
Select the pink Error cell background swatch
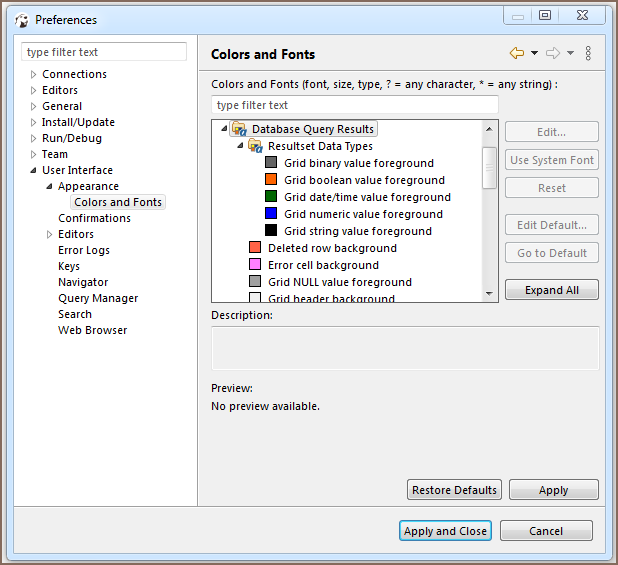(255, 265)
